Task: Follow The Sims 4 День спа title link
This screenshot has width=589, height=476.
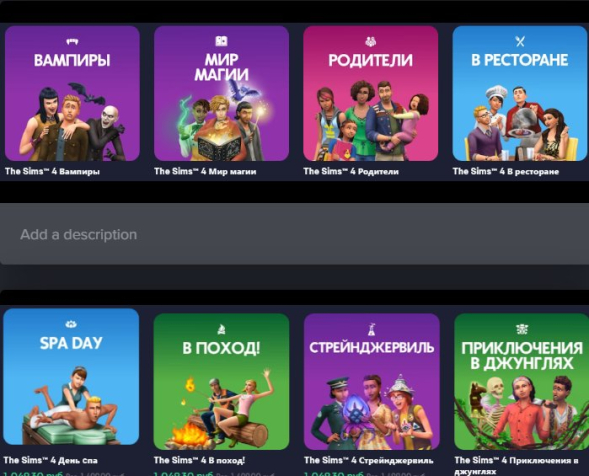Action: click(50, 460)
